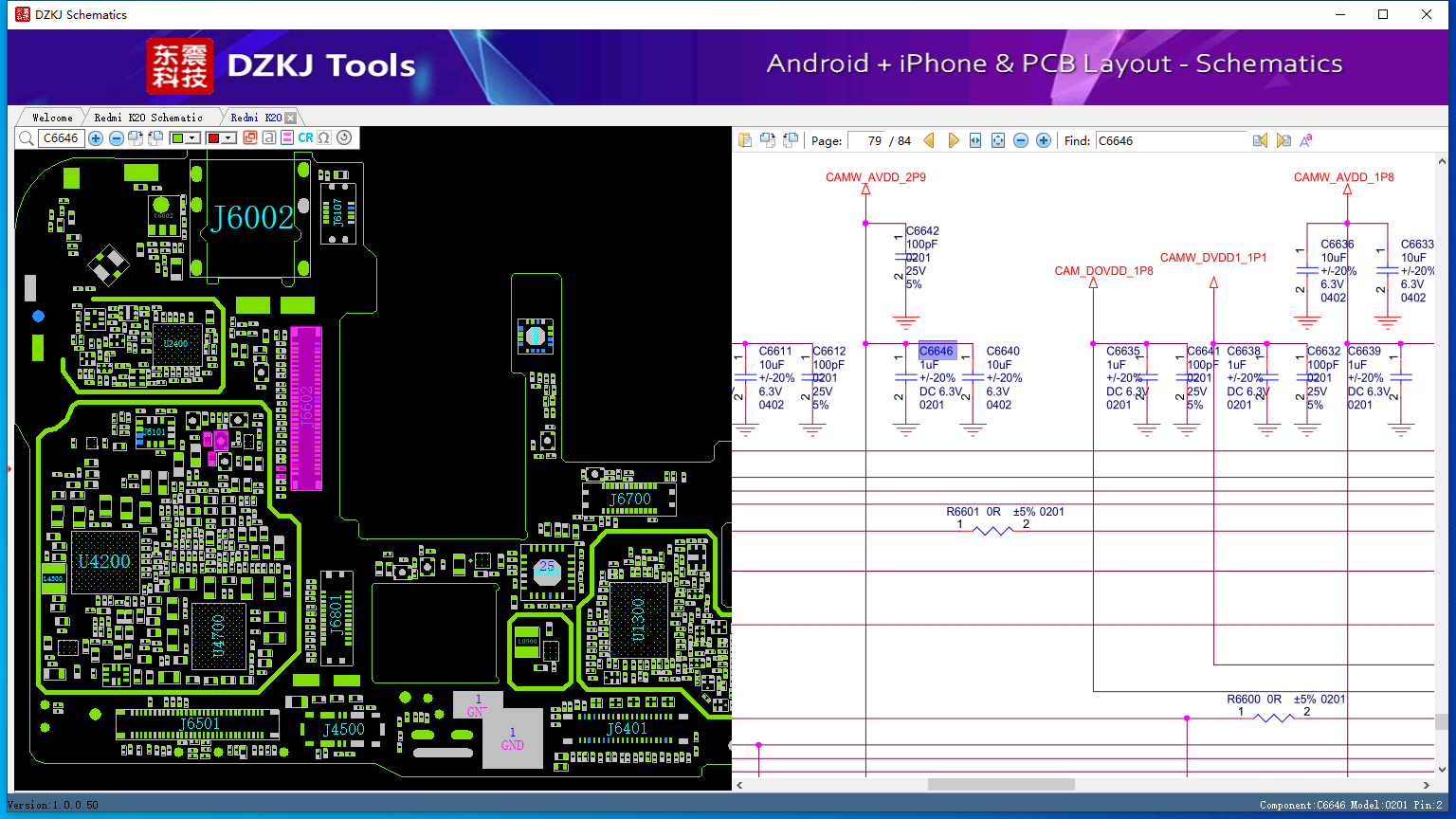Click the C6611 capacitor label

coord(775,351)
